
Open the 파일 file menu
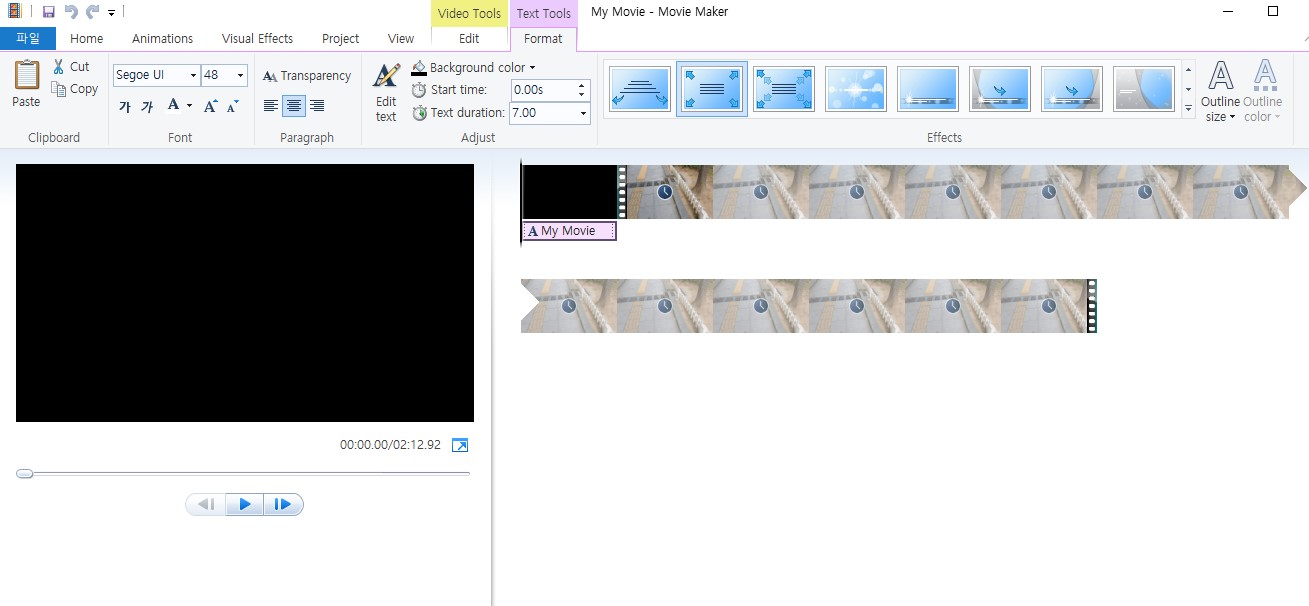point(28,39)
